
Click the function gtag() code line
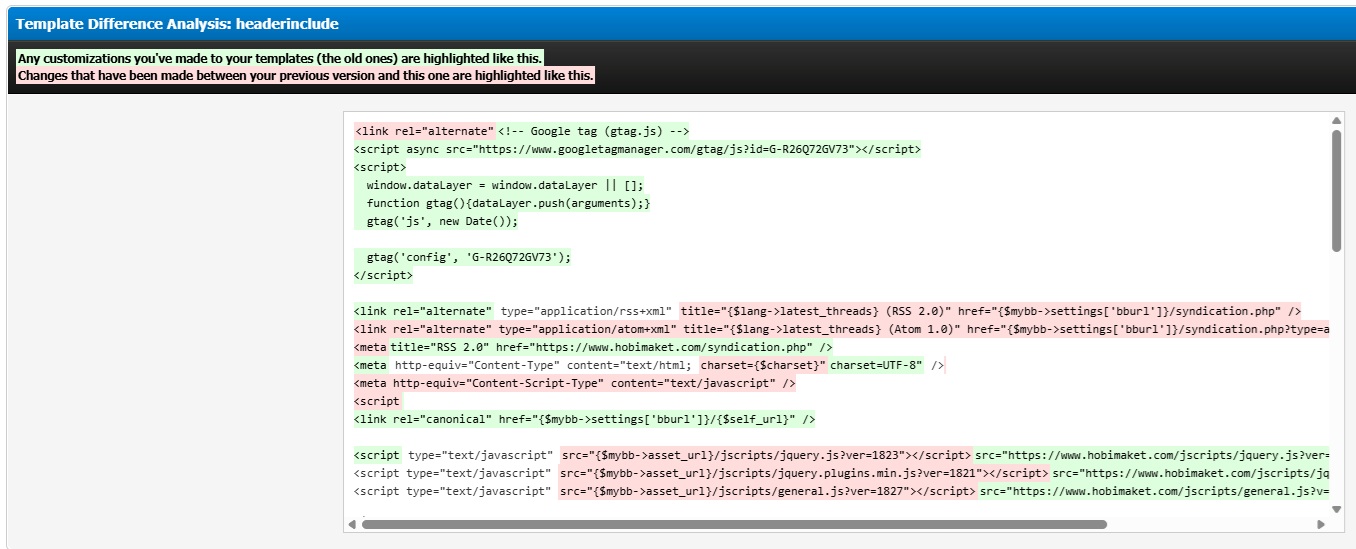click(508, 203)
